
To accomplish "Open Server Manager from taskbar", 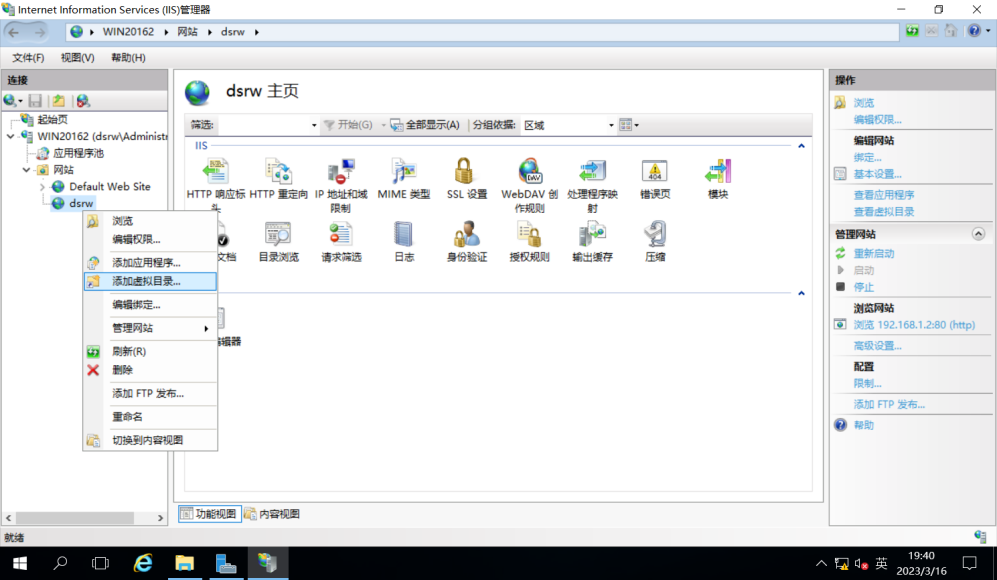I will tap(226, 563).
